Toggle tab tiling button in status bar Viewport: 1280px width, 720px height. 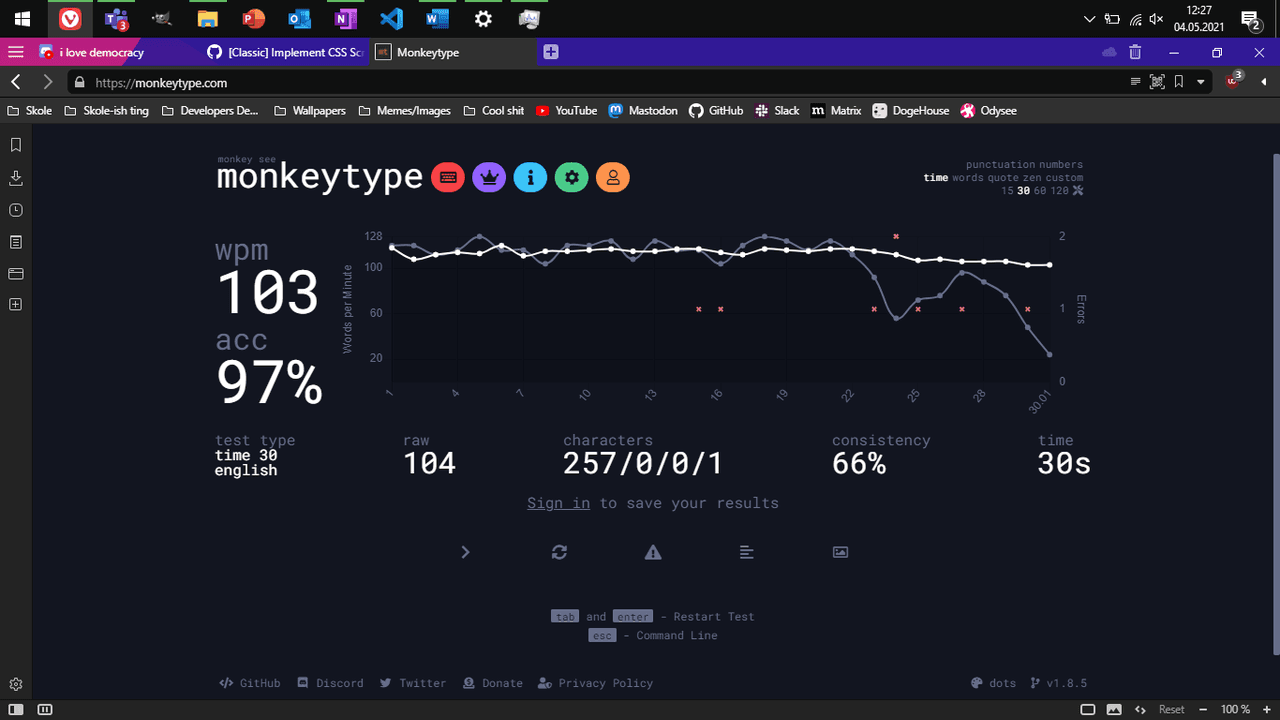pyautogui.click(x=1087, y=709)
